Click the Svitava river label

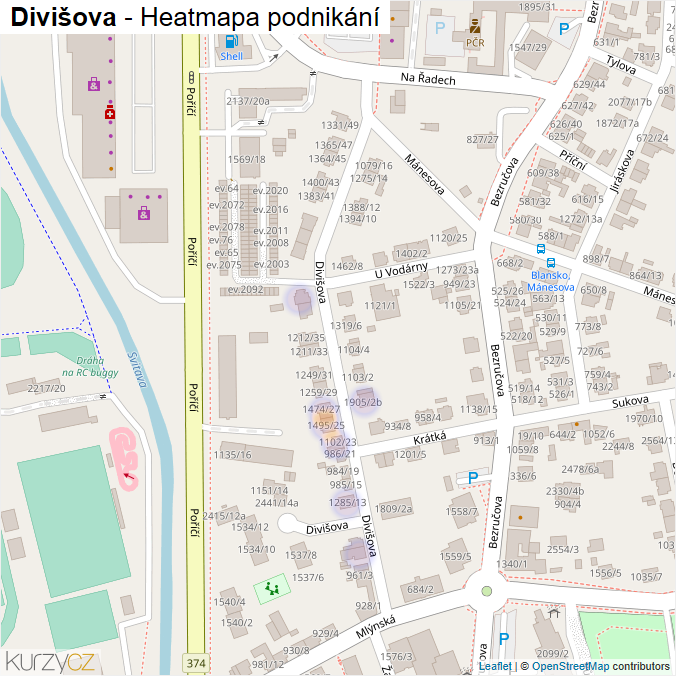[138, 370]
